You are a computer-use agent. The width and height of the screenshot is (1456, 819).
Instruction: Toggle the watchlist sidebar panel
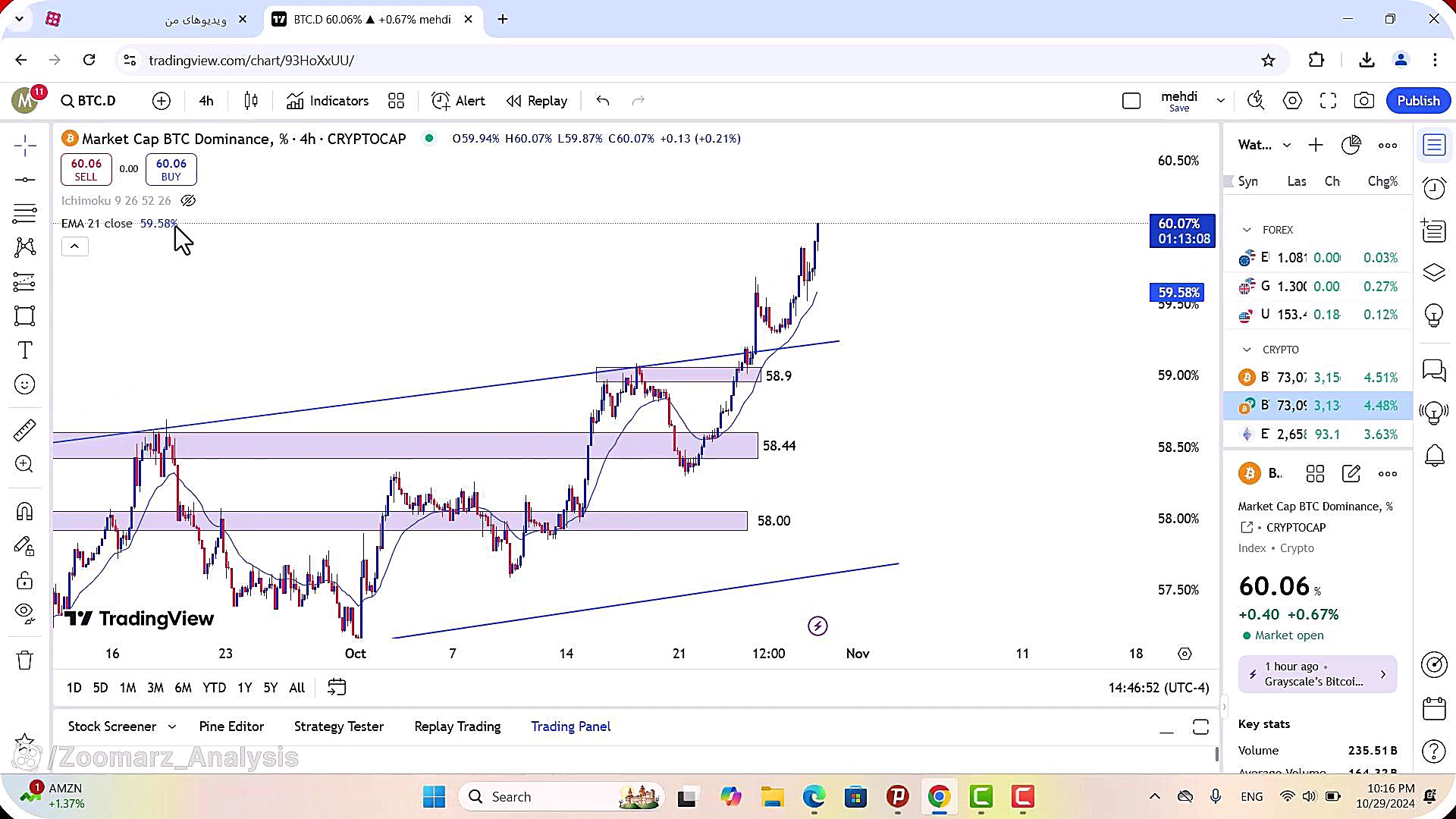tap(1434, 145)
